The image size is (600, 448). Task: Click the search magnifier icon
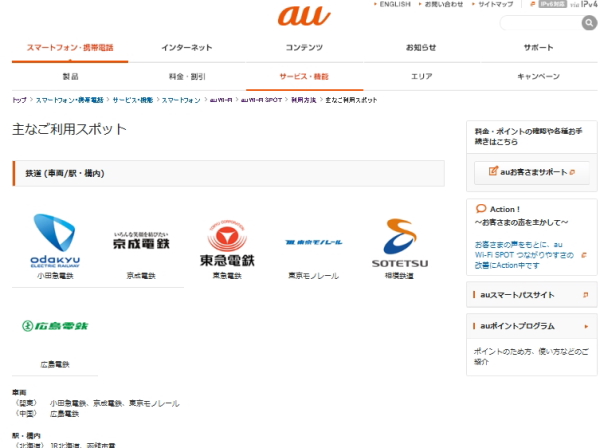tap(588, 22)
